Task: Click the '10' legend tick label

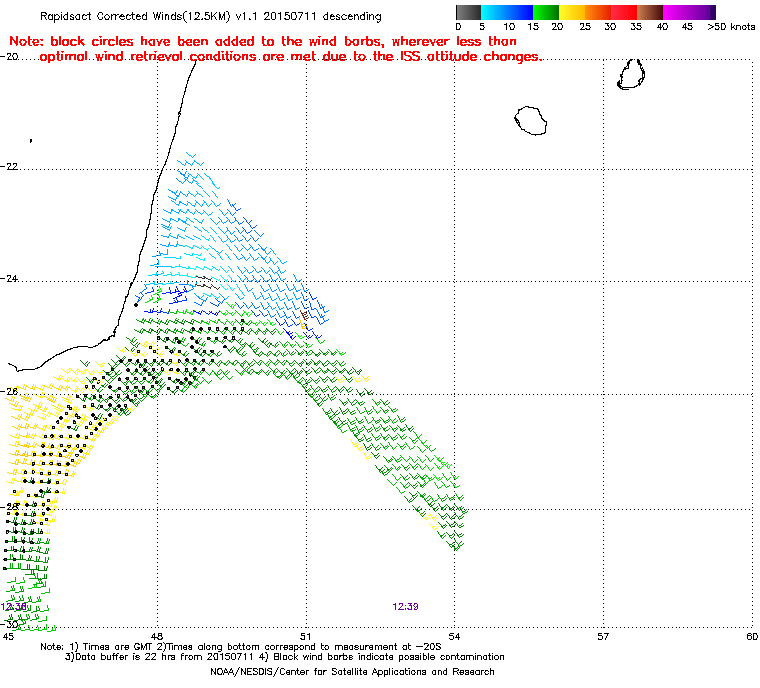Action: 509,27
